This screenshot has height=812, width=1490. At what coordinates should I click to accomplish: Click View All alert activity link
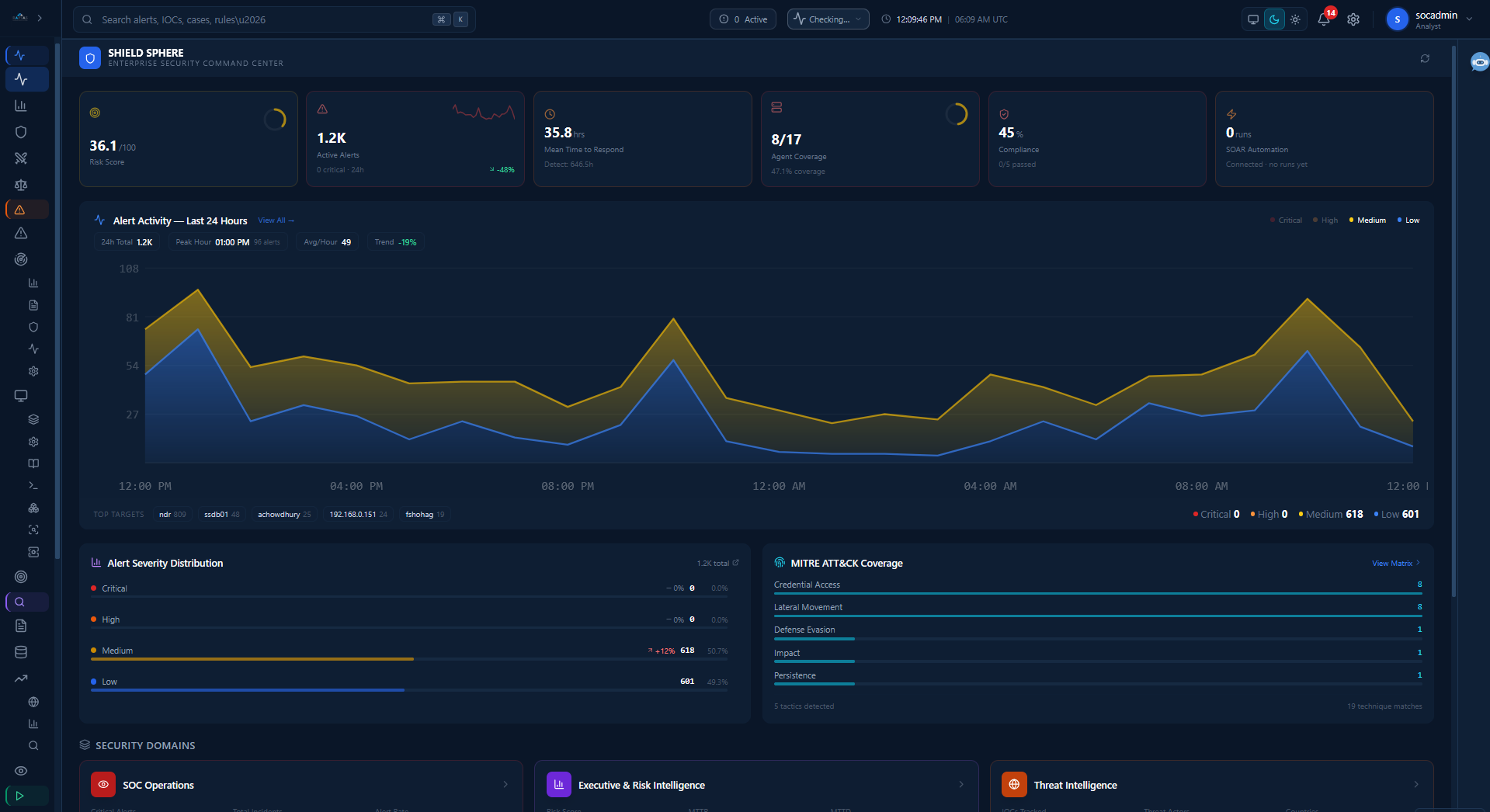pyautogui.click(x=276, y=220)
